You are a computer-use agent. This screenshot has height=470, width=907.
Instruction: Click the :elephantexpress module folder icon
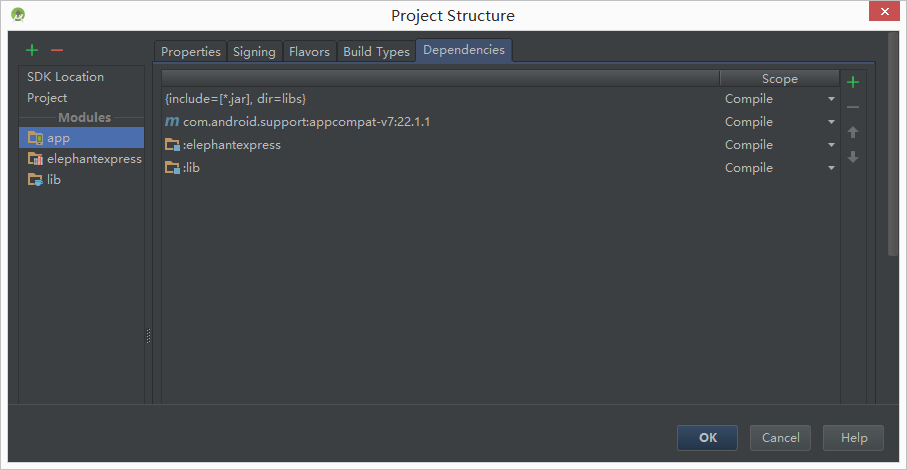(172, 145)
